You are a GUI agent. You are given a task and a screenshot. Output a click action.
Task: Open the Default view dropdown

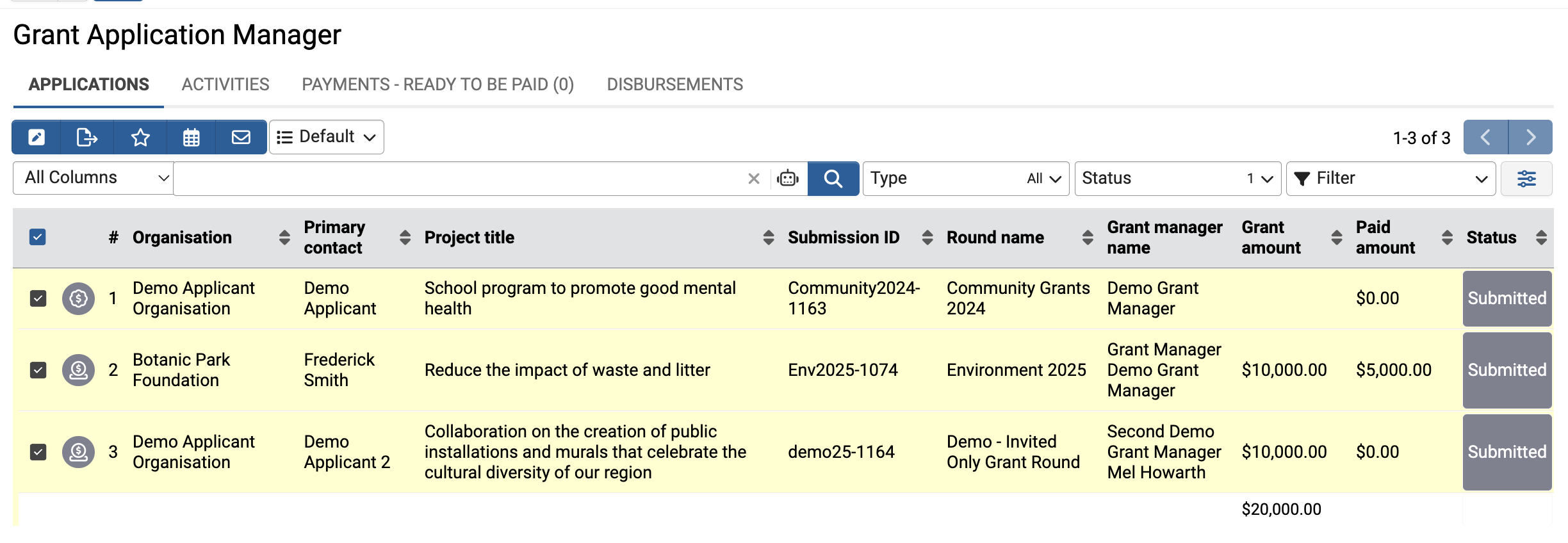tap(327, 137)
